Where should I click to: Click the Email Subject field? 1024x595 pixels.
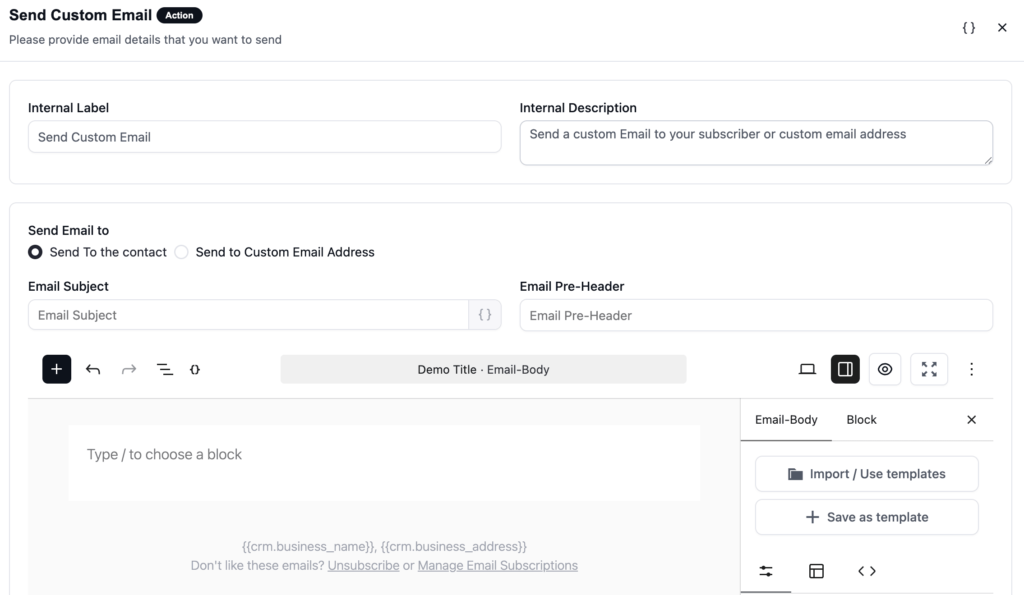(x=248, y=315)
